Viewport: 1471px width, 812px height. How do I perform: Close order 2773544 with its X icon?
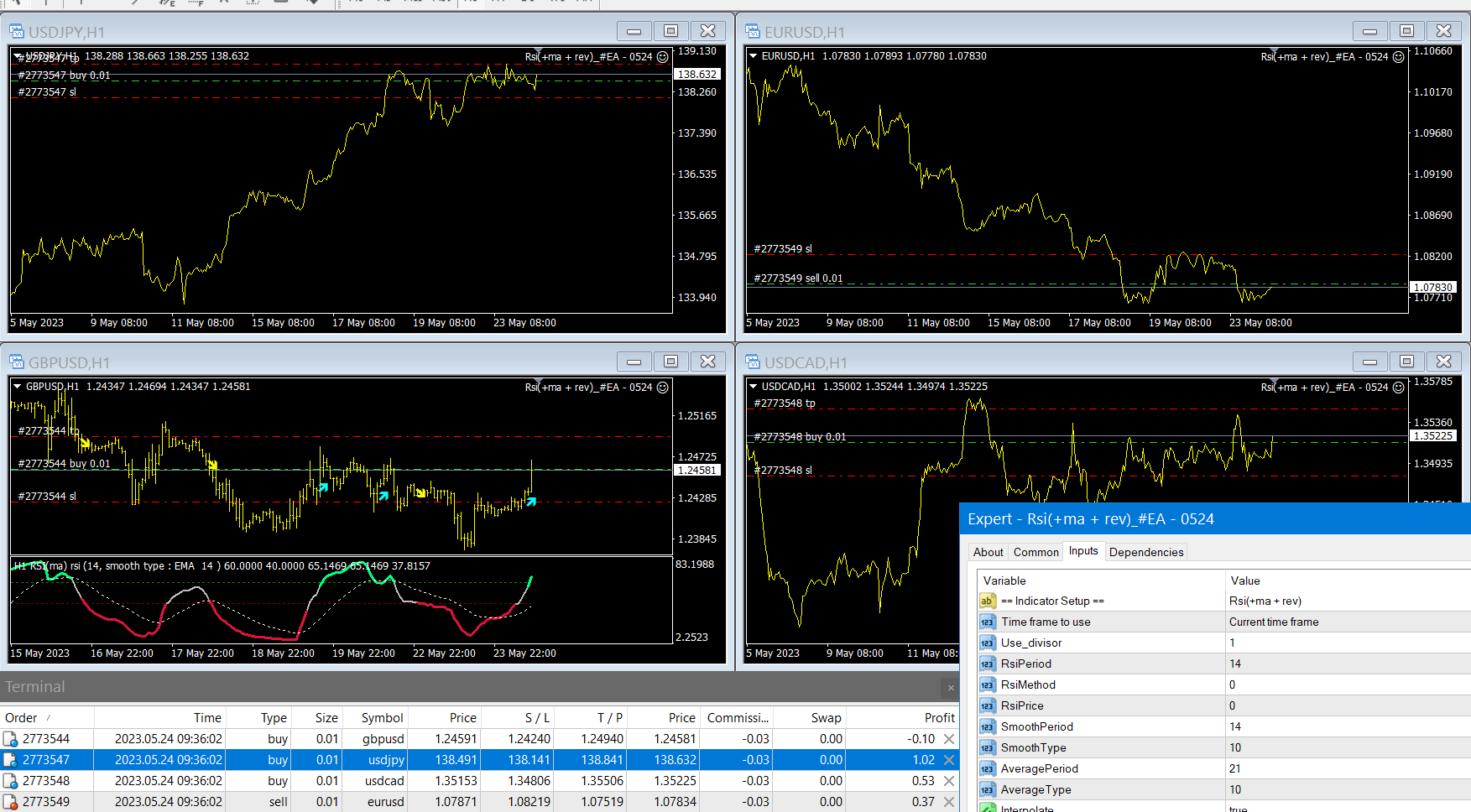948,739
